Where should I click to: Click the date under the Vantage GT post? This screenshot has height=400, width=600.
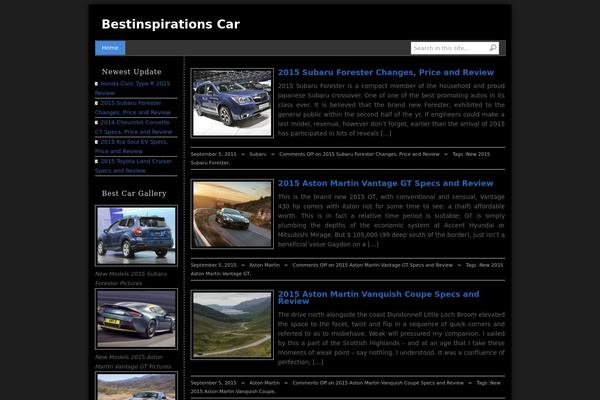(x=214, y=265)
